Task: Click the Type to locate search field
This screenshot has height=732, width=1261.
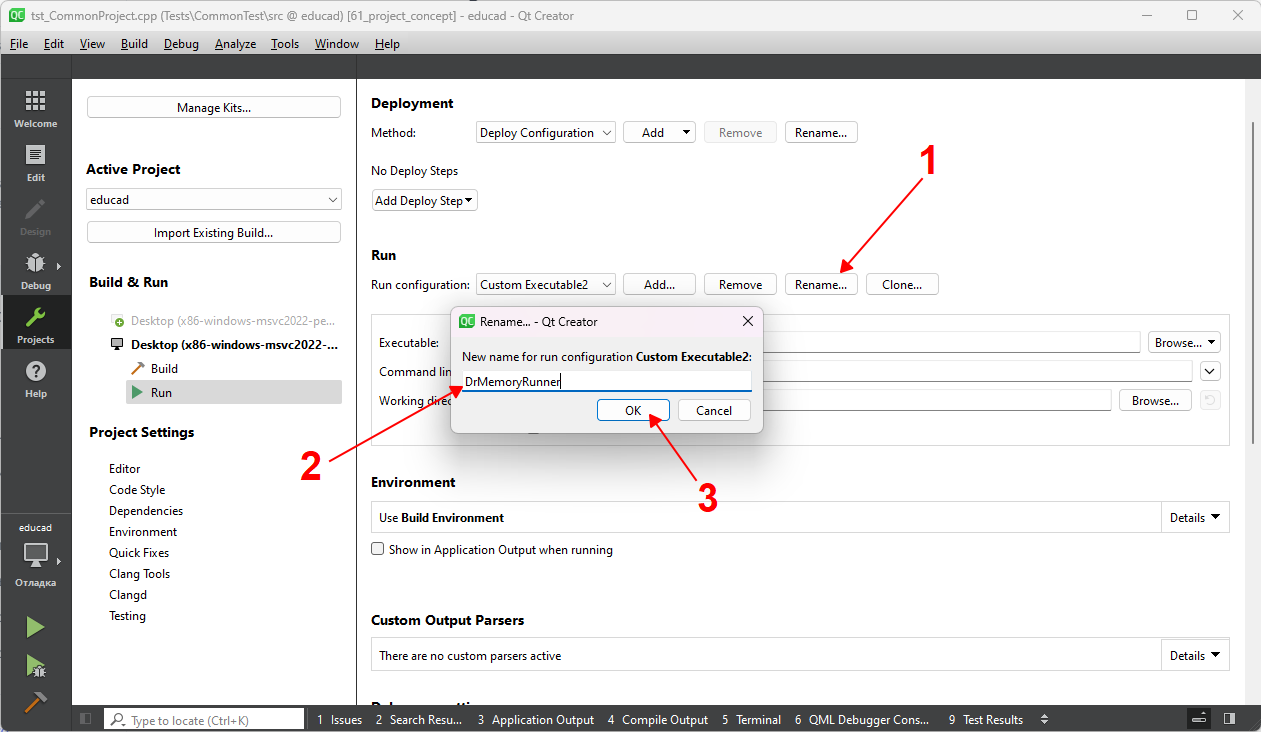Action: point(204,719)
